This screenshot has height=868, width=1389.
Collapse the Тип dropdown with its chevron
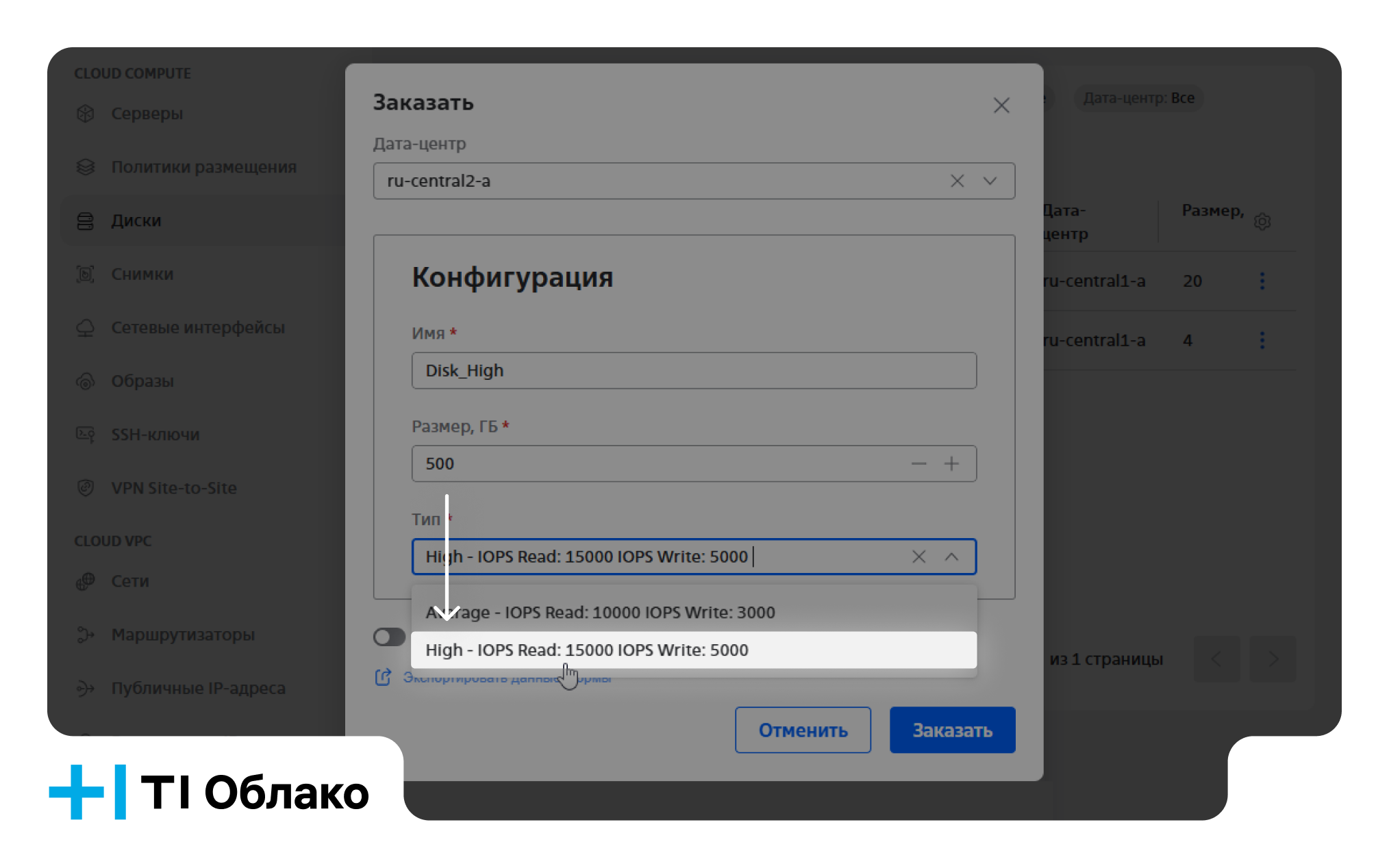[952, 557]
